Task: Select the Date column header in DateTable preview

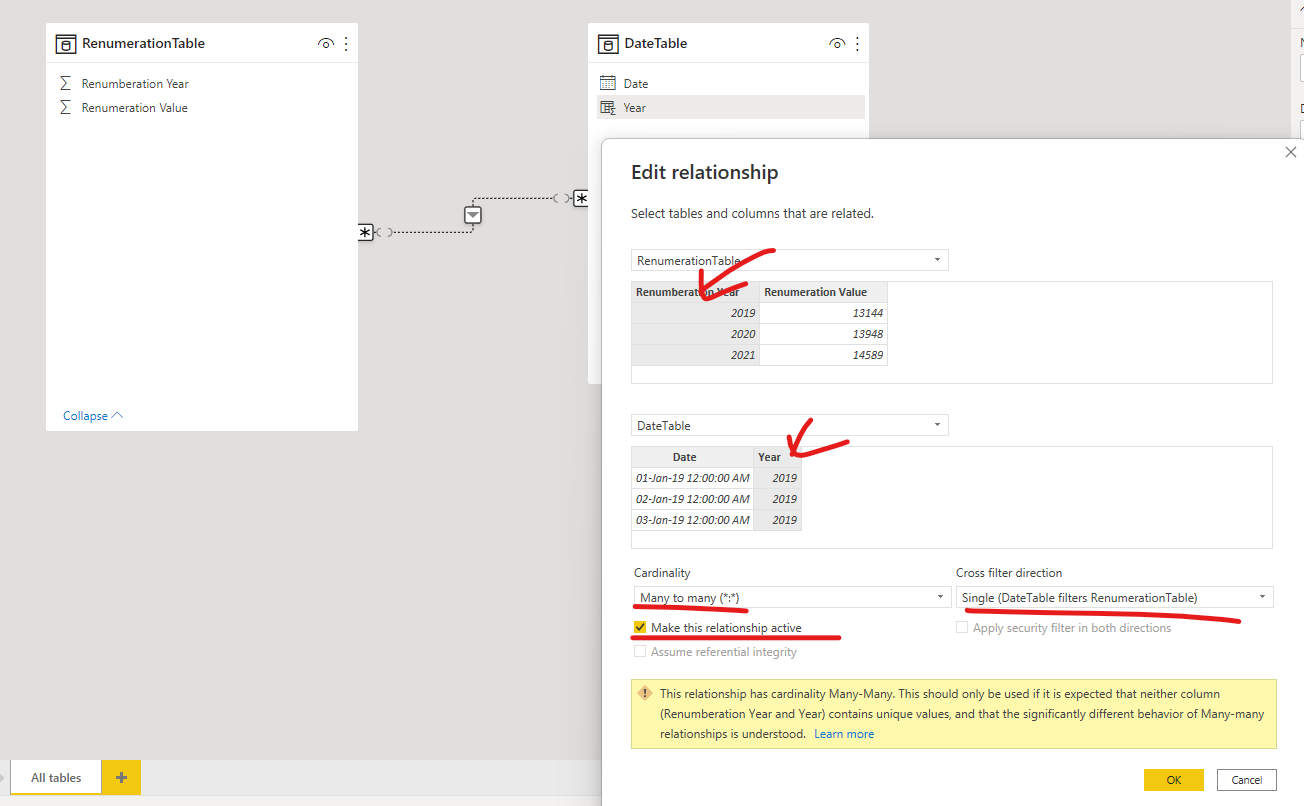Action: tap(692, 457)
